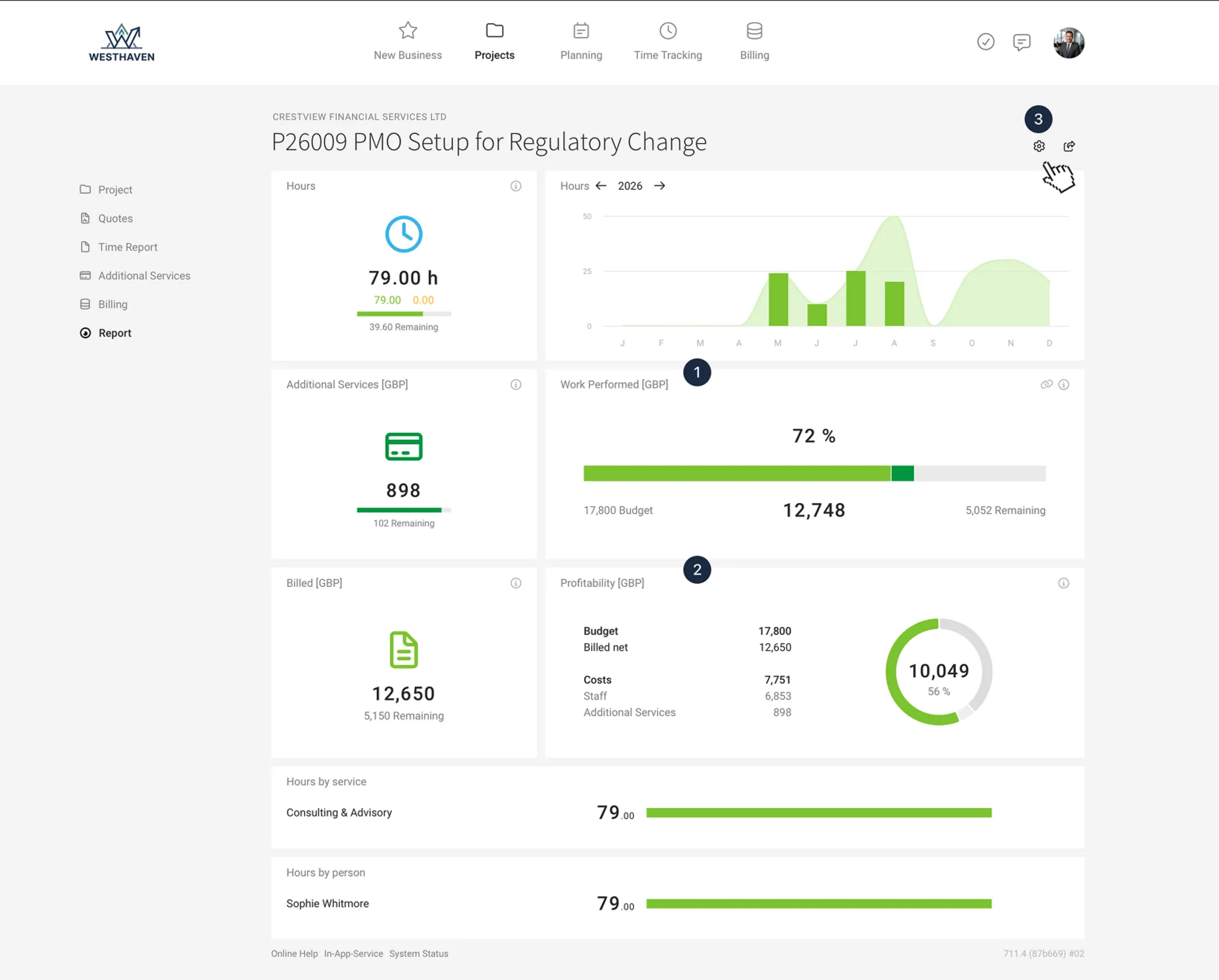Open the Online Help link
The width and height of the screenshot is (1219, 980).
pos(294,953)
